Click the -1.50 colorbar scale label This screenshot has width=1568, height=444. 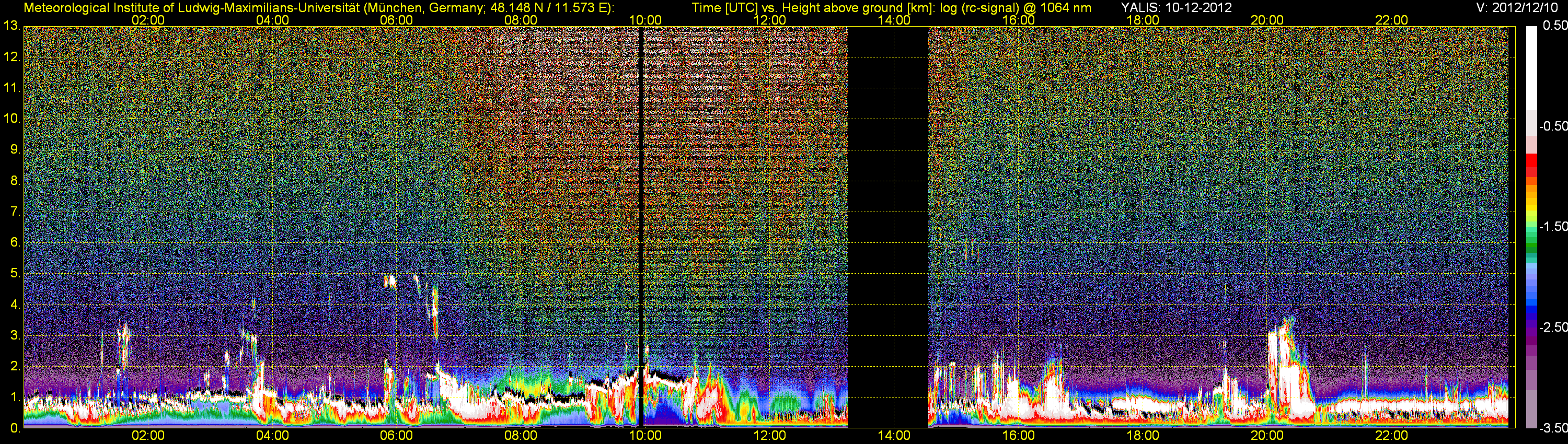pos(1552,226)
